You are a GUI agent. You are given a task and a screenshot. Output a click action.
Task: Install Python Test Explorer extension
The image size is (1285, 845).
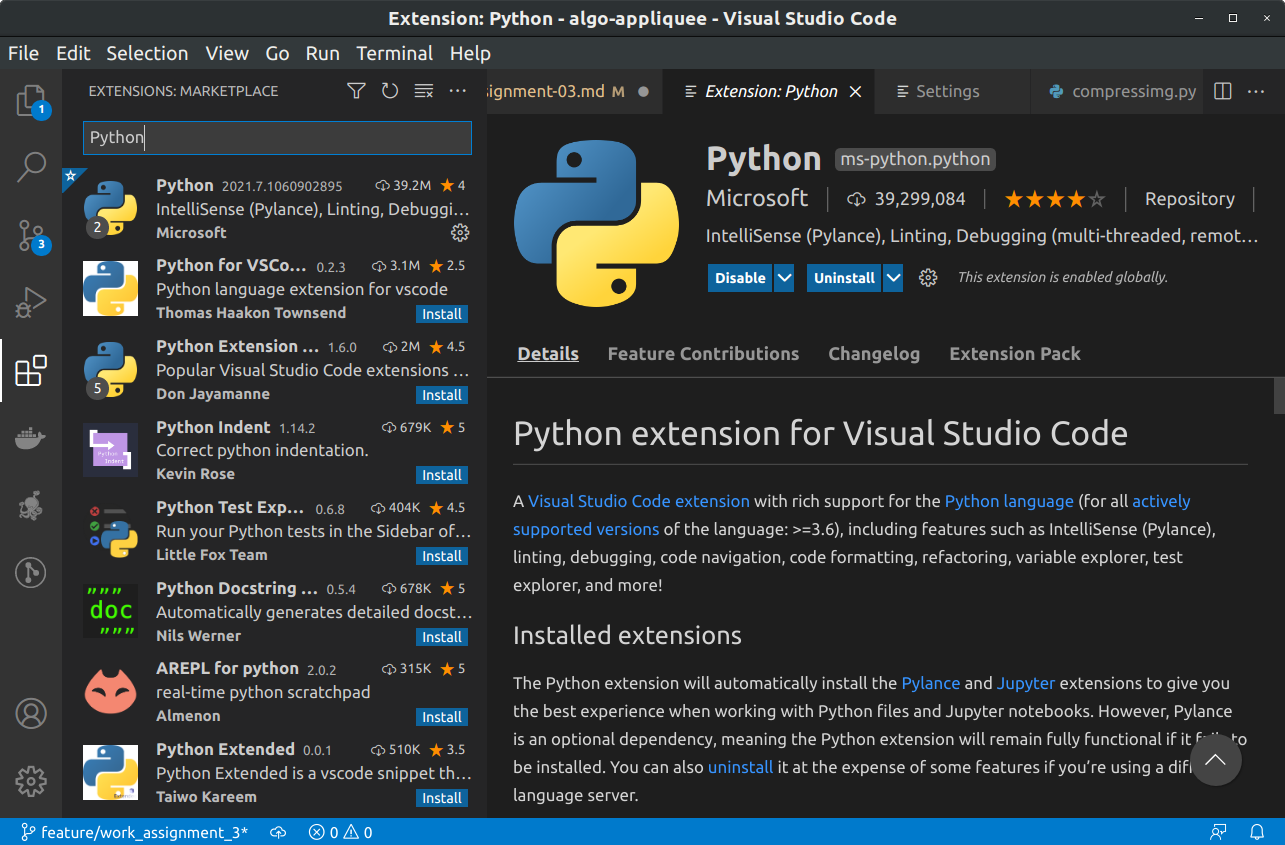(x=441, y=556)
